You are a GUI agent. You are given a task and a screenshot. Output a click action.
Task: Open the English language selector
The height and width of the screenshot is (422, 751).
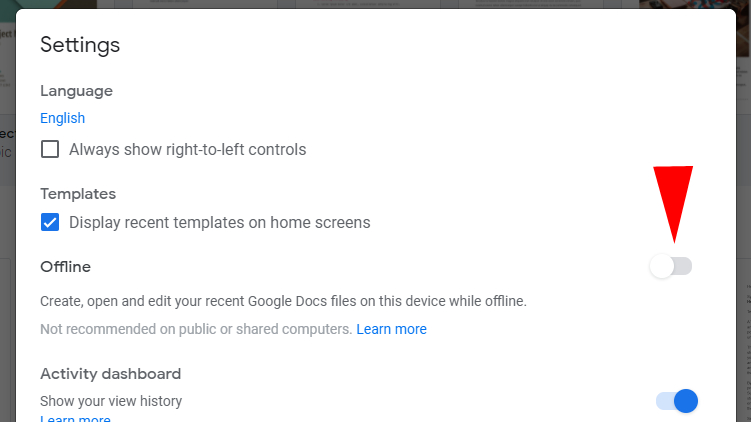pos(62,118)
